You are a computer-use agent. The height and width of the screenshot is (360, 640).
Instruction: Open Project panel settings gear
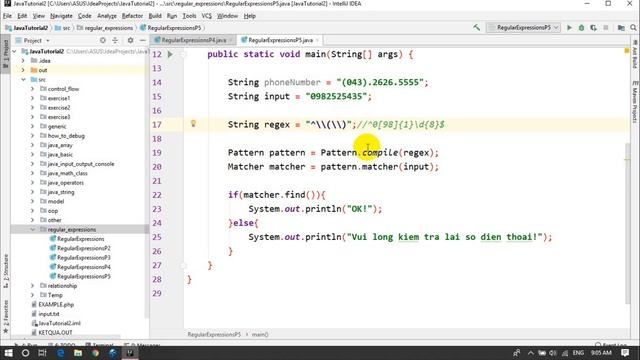click(130, 40)
